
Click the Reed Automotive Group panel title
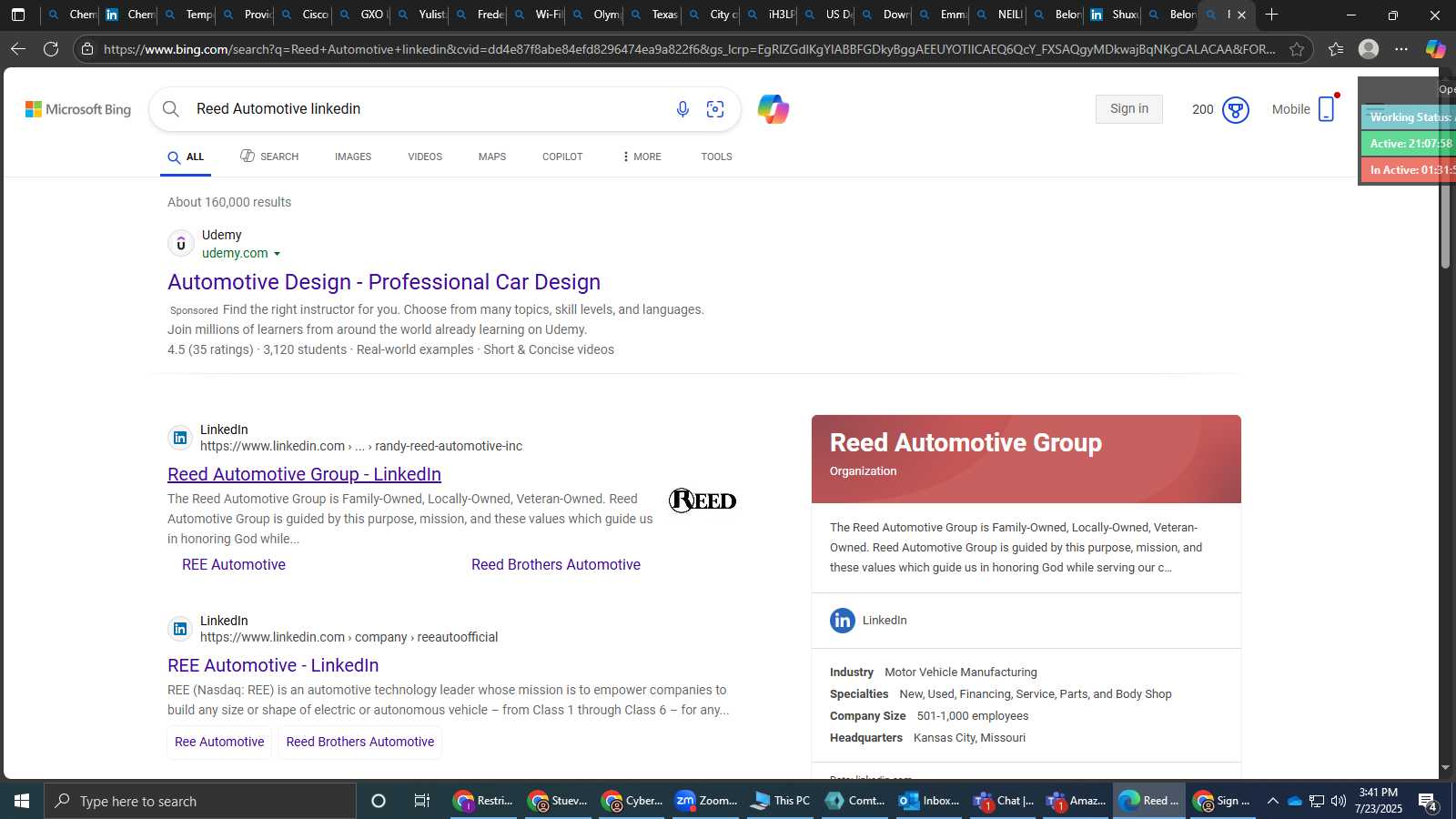(966, 443)
